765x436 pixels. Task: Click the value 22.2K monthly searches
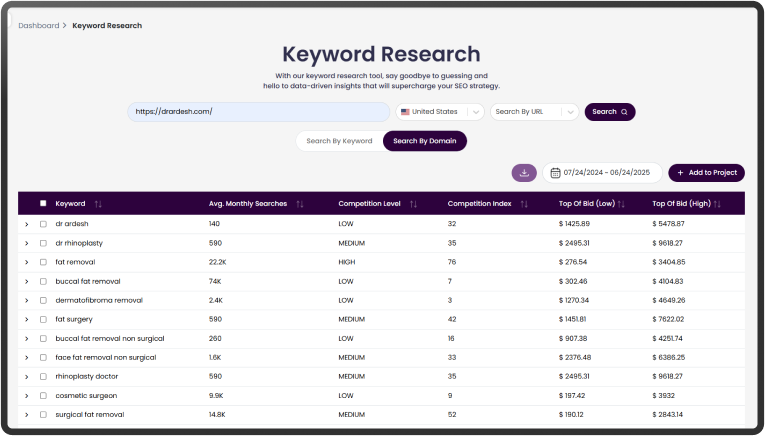click(x=218, y=262)
